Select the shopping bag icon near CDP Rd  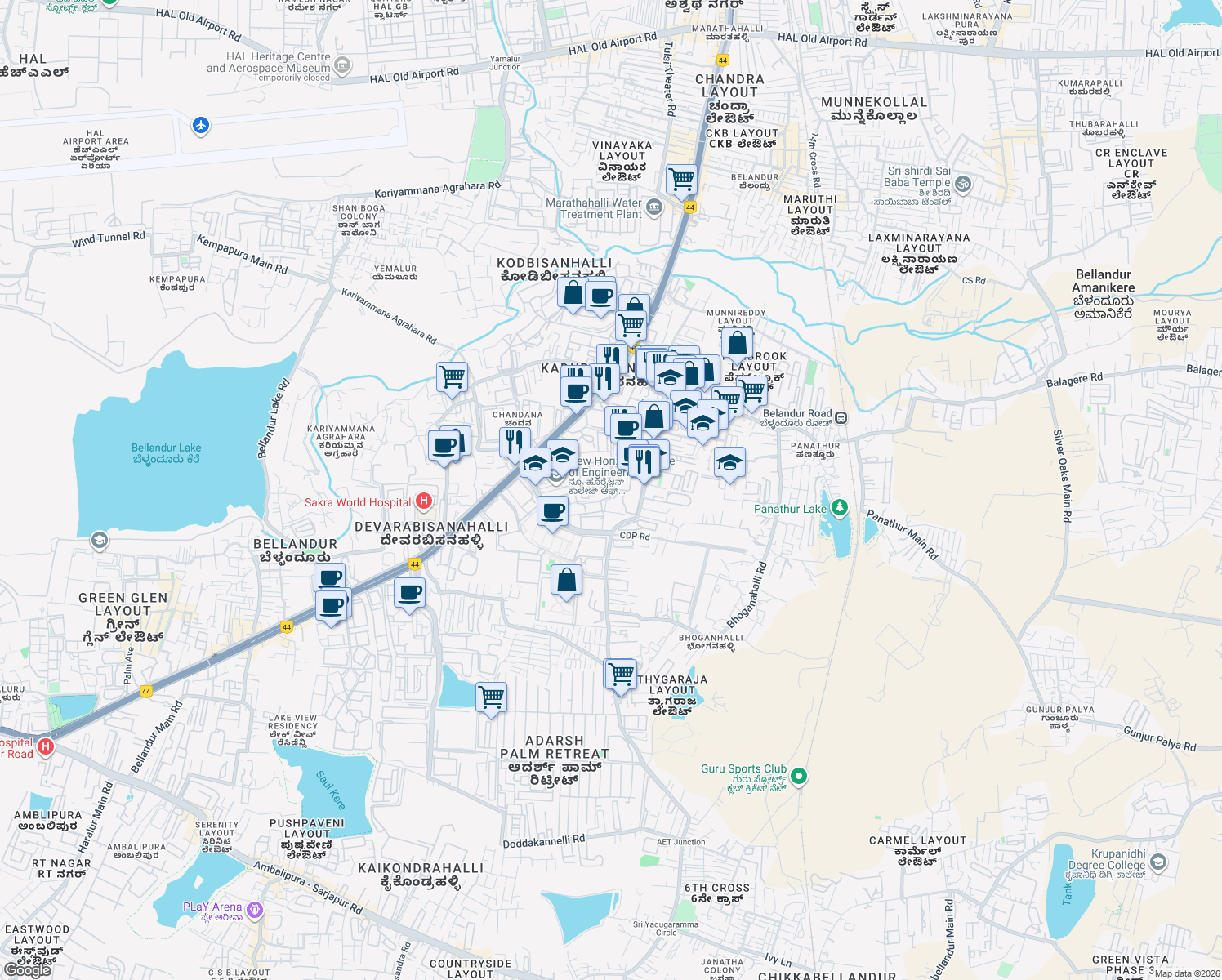pos(567,580)
